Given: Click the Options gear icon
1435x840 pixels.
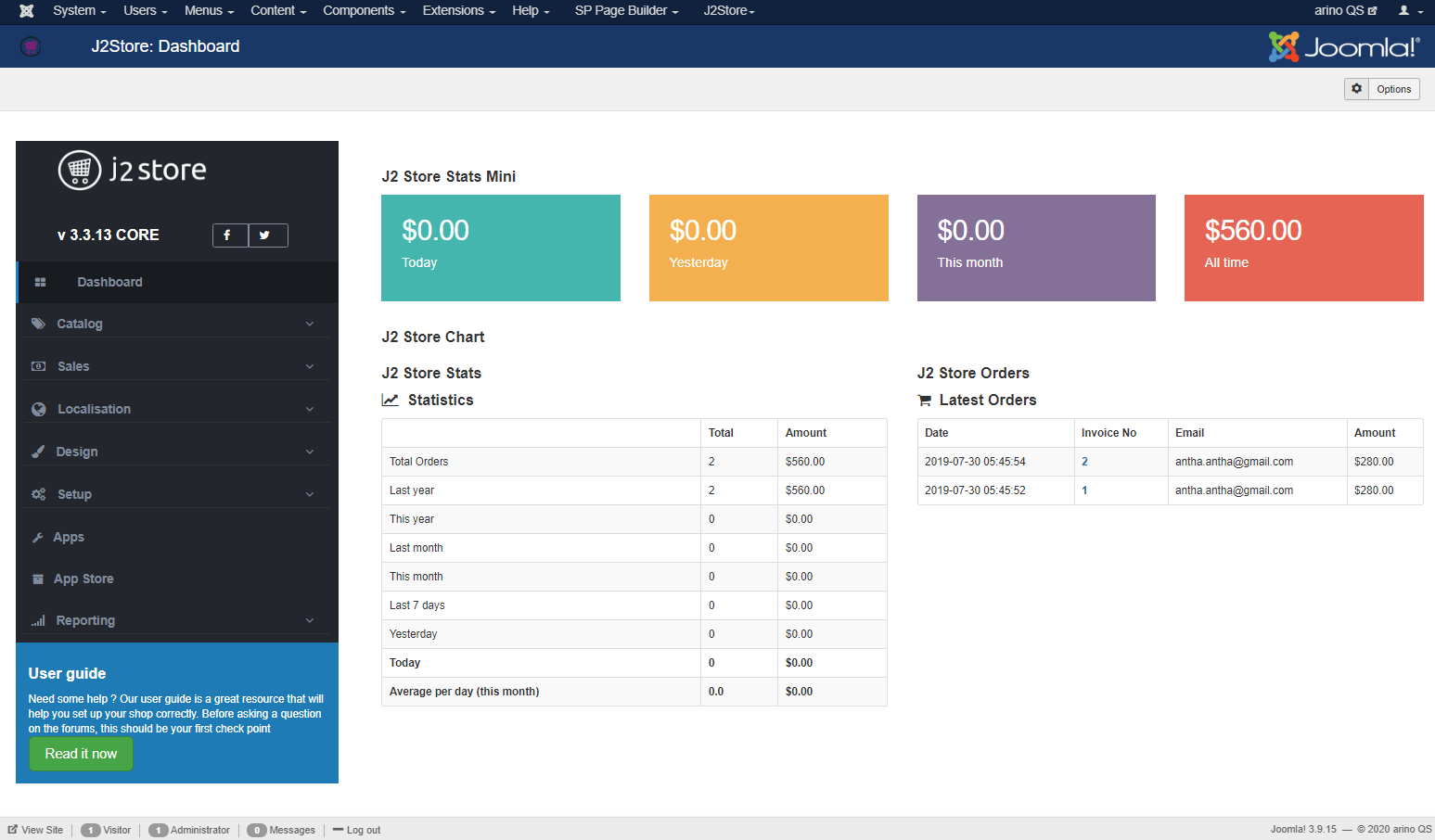Looking at the screenshot, I should click(1357, 89).
